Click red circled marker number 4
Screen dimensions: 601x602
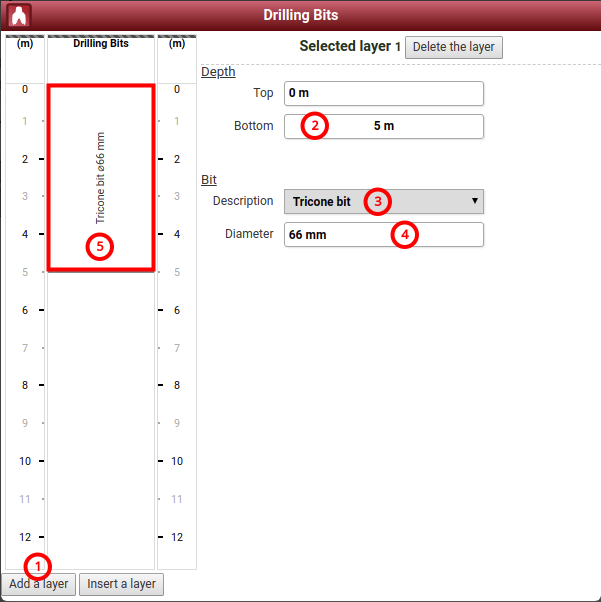pos(404,235)
